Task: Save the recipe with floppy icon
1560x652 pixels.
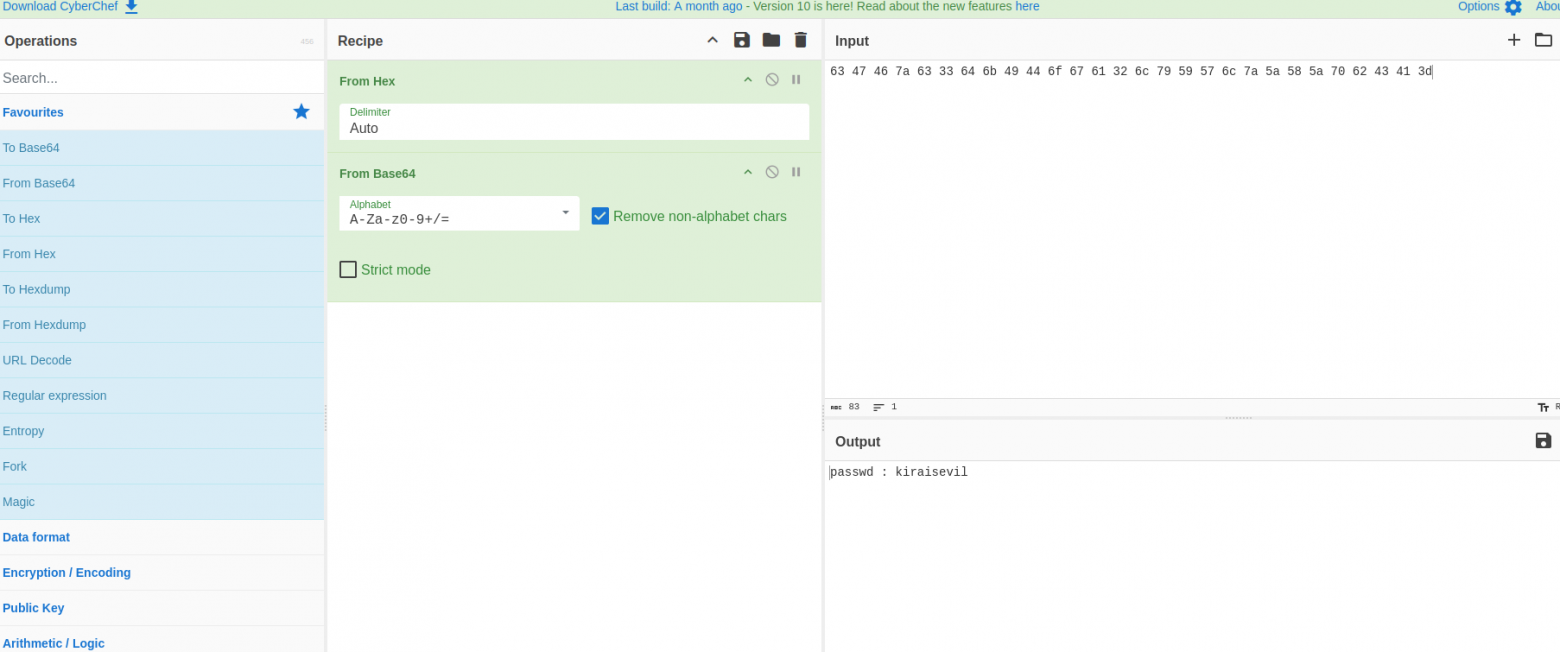Action: pos(741,40)
